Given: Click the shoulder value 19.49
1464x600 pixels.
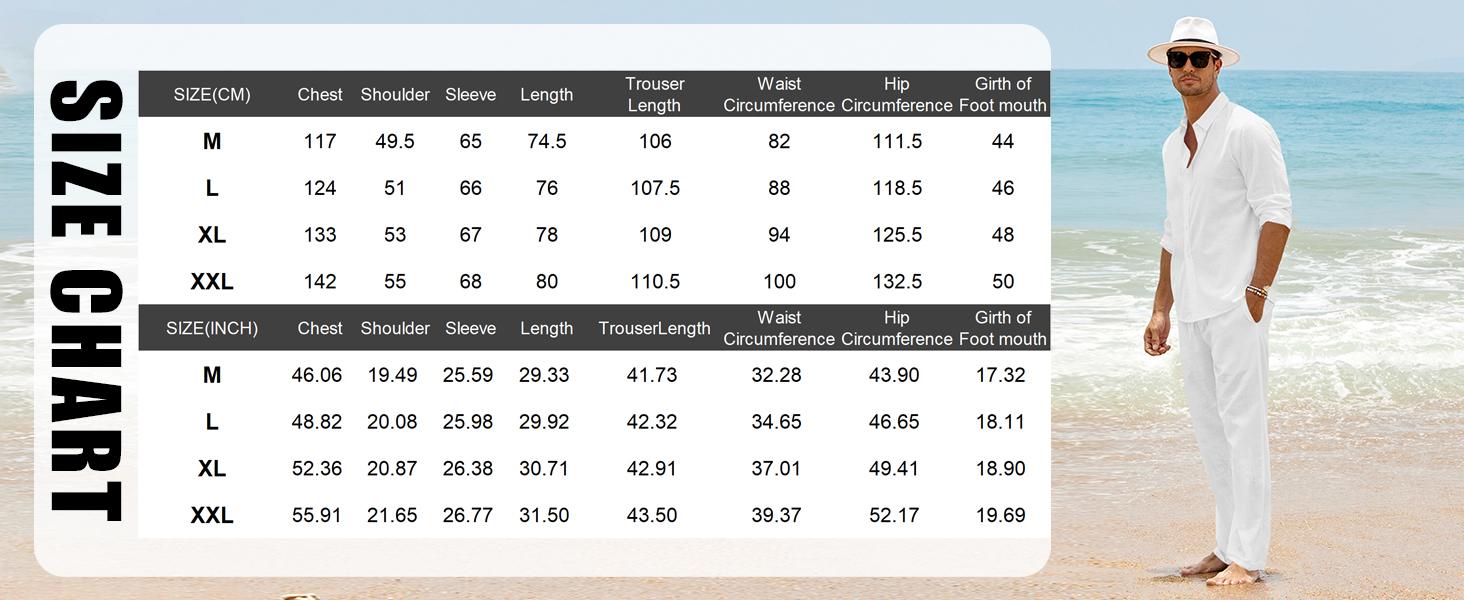Looking at the screenshot, I should pyautogui.click(x=392, y=375).
